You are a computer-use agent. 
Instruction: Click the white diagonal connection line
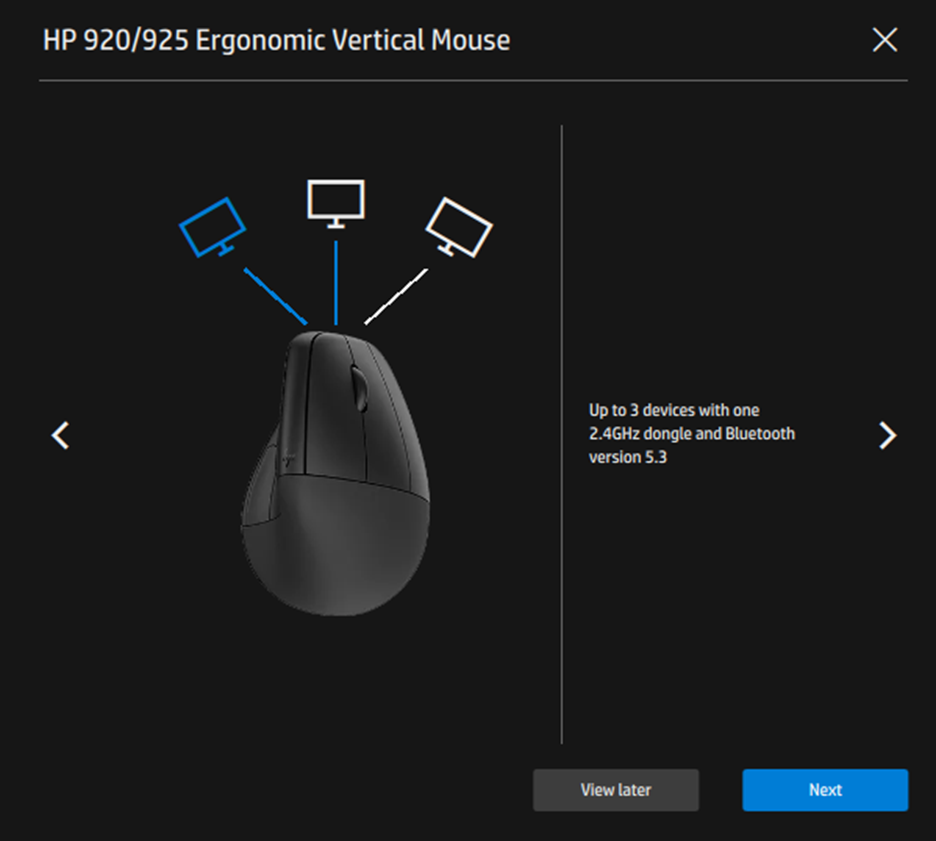[x=396, y=297]
